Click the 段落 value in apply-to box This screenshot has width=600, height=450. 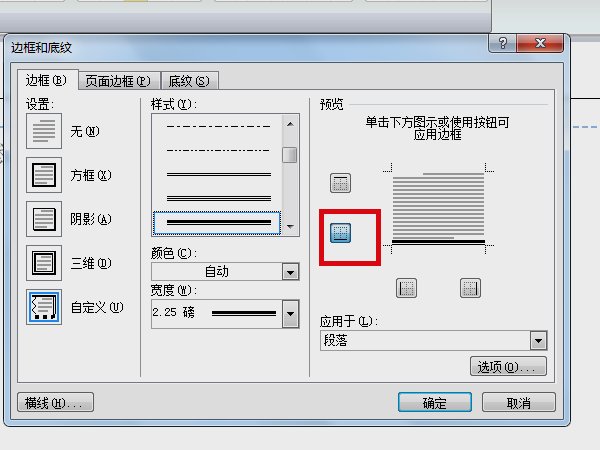point(336,341)
